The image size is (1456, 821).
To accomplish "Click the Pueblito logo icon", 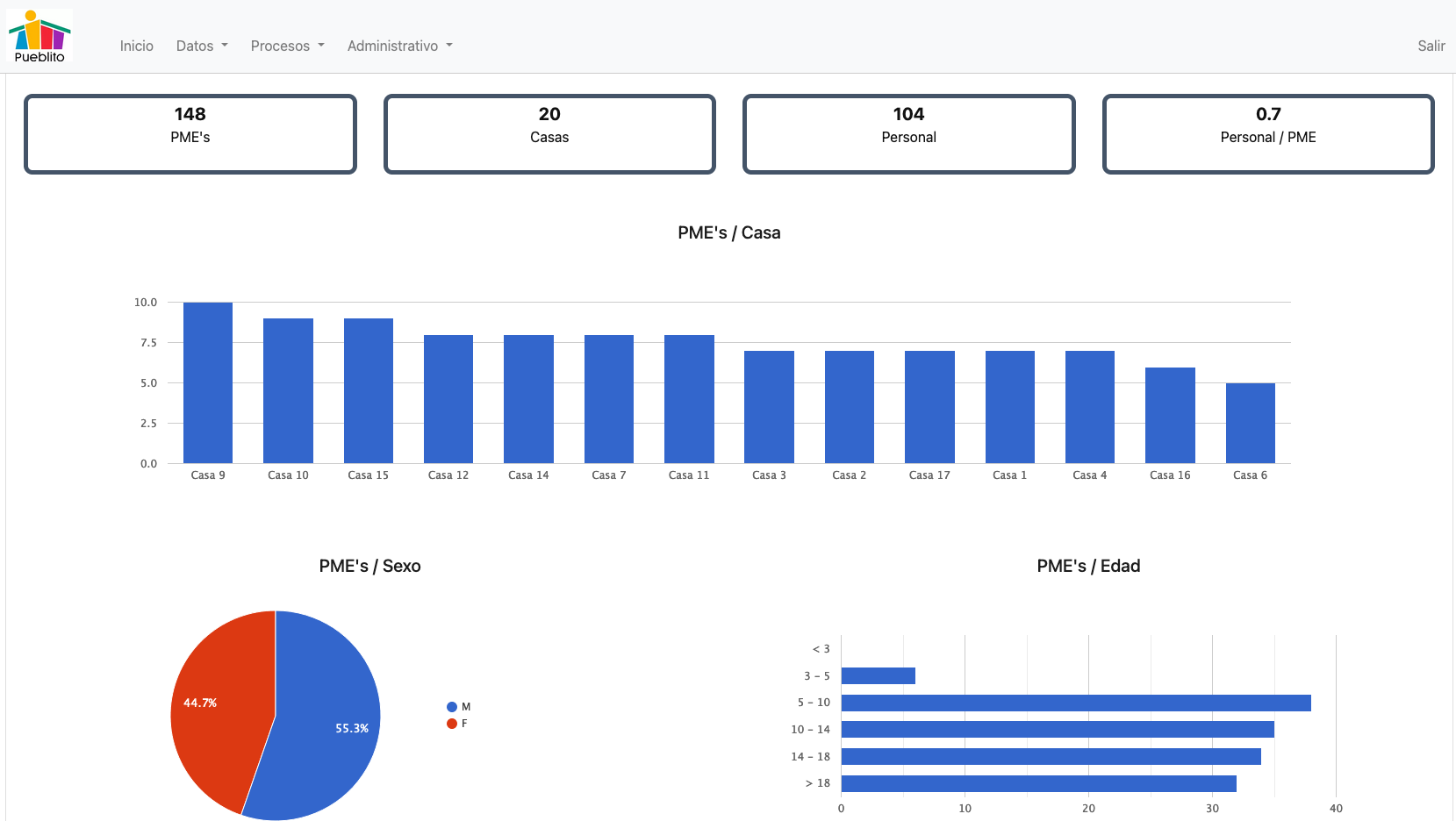I will (39, 37).
